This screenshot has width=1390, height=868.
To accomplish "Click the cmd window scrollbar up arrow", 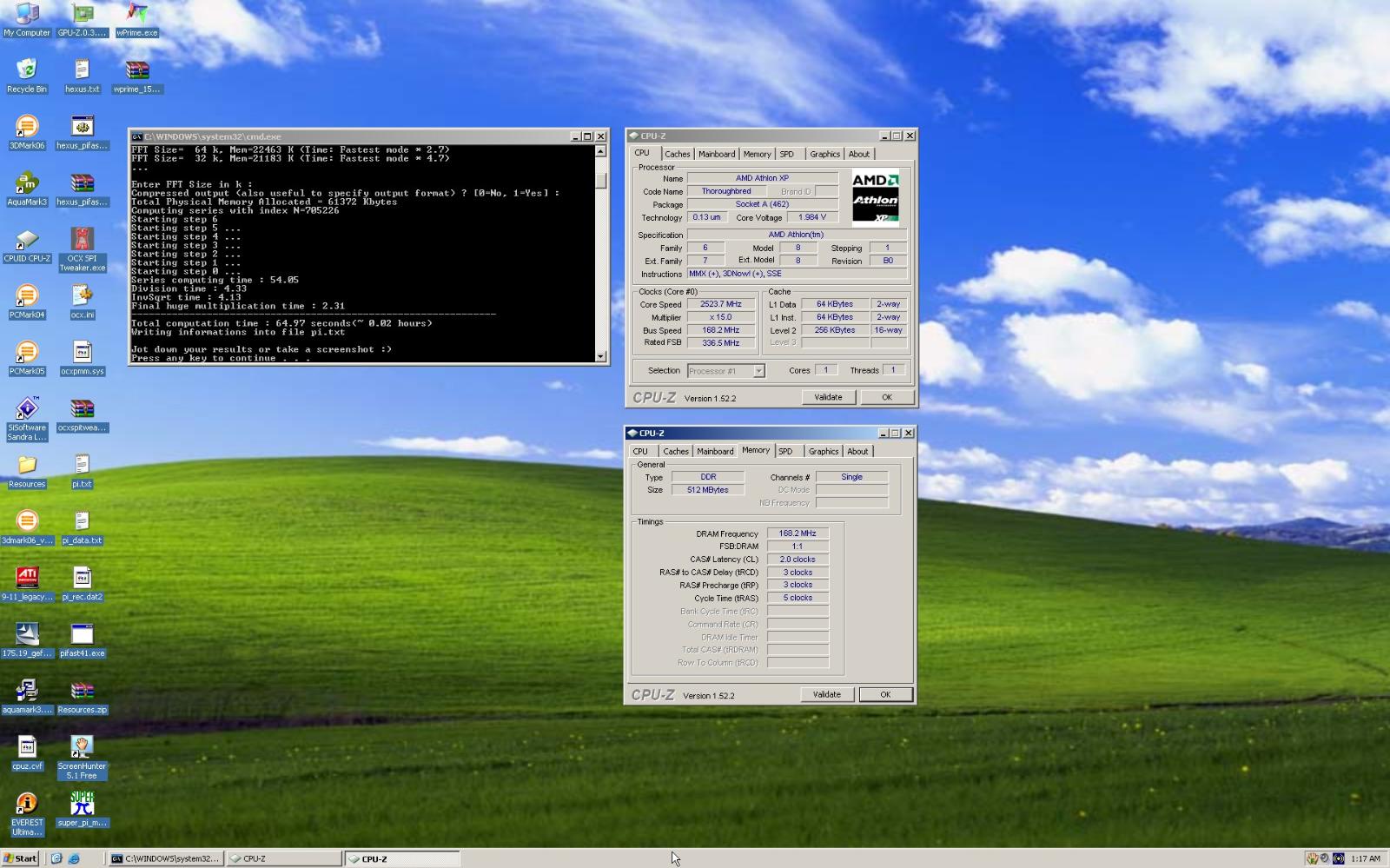I will tap(600, 151).
